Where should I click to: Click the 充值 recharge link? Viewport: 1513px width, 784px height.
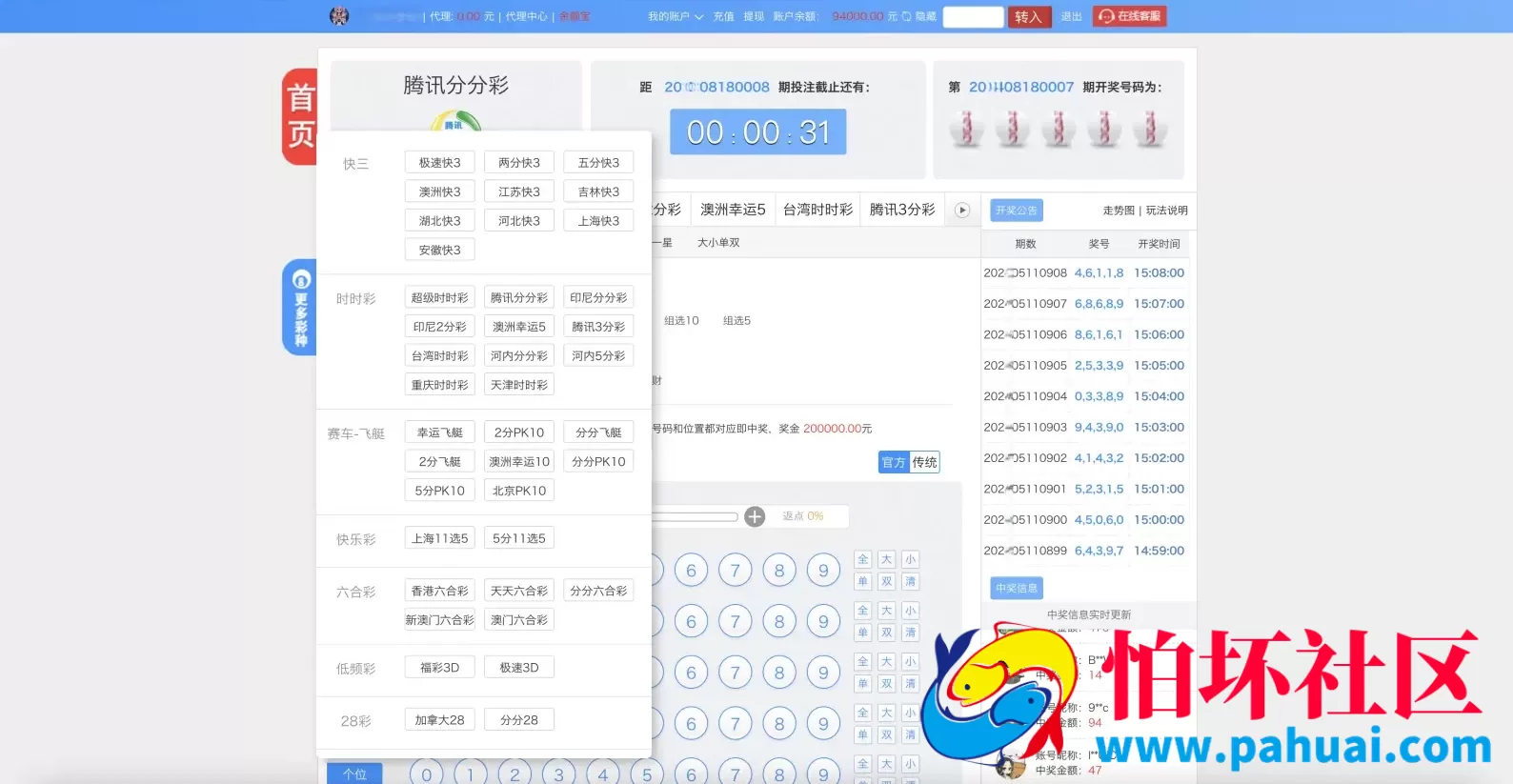(x=724, y=16)
